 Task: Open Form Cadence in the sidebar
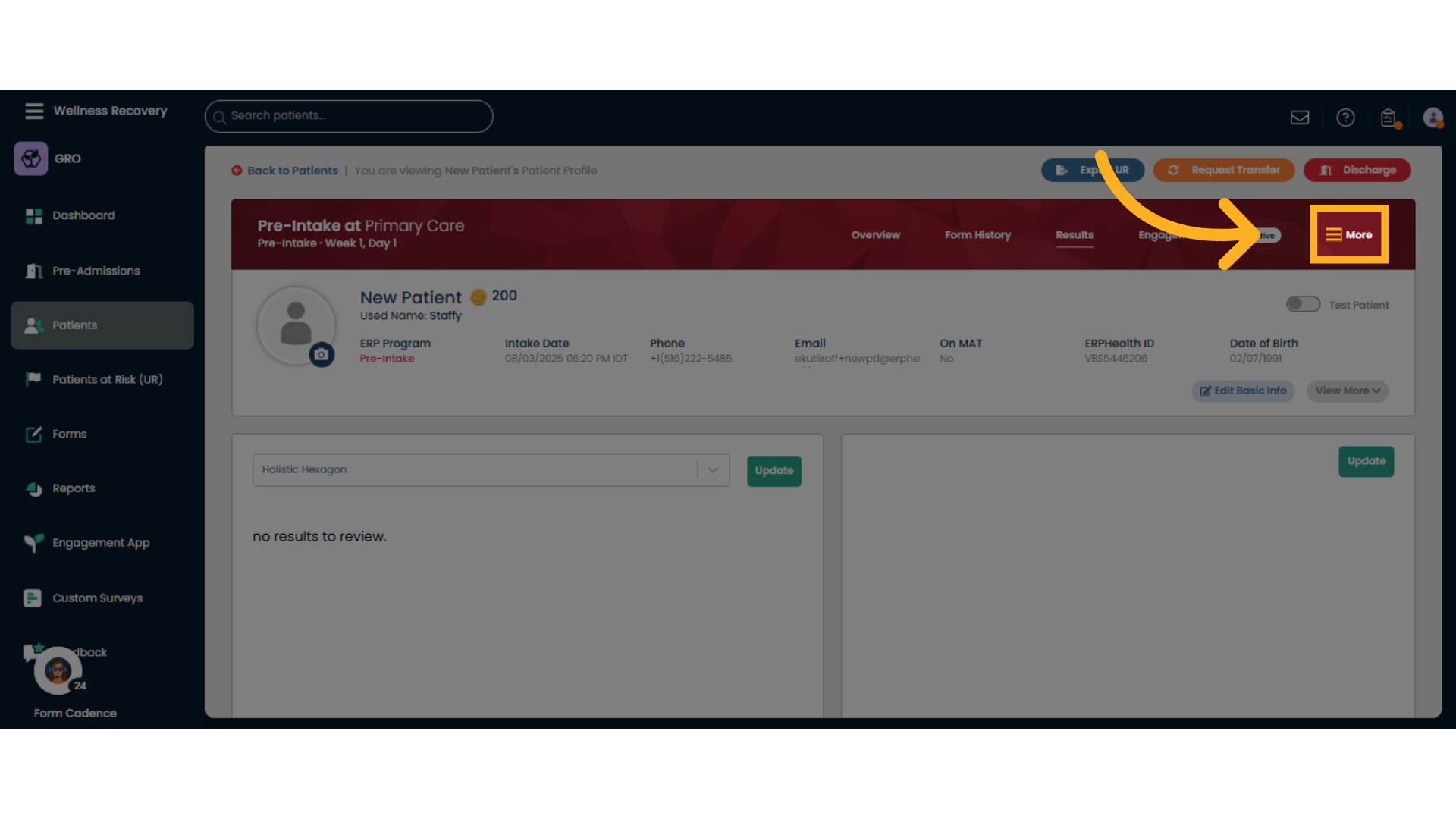75,713
